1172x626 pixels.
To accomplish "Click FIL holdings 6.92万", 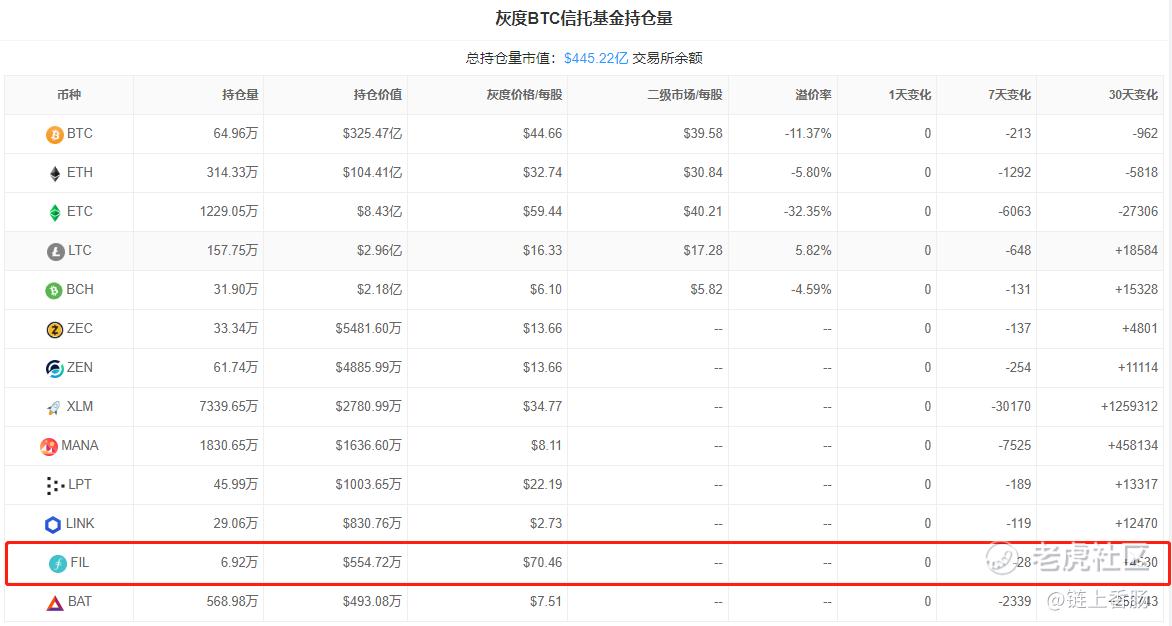I will click(239, 562).
